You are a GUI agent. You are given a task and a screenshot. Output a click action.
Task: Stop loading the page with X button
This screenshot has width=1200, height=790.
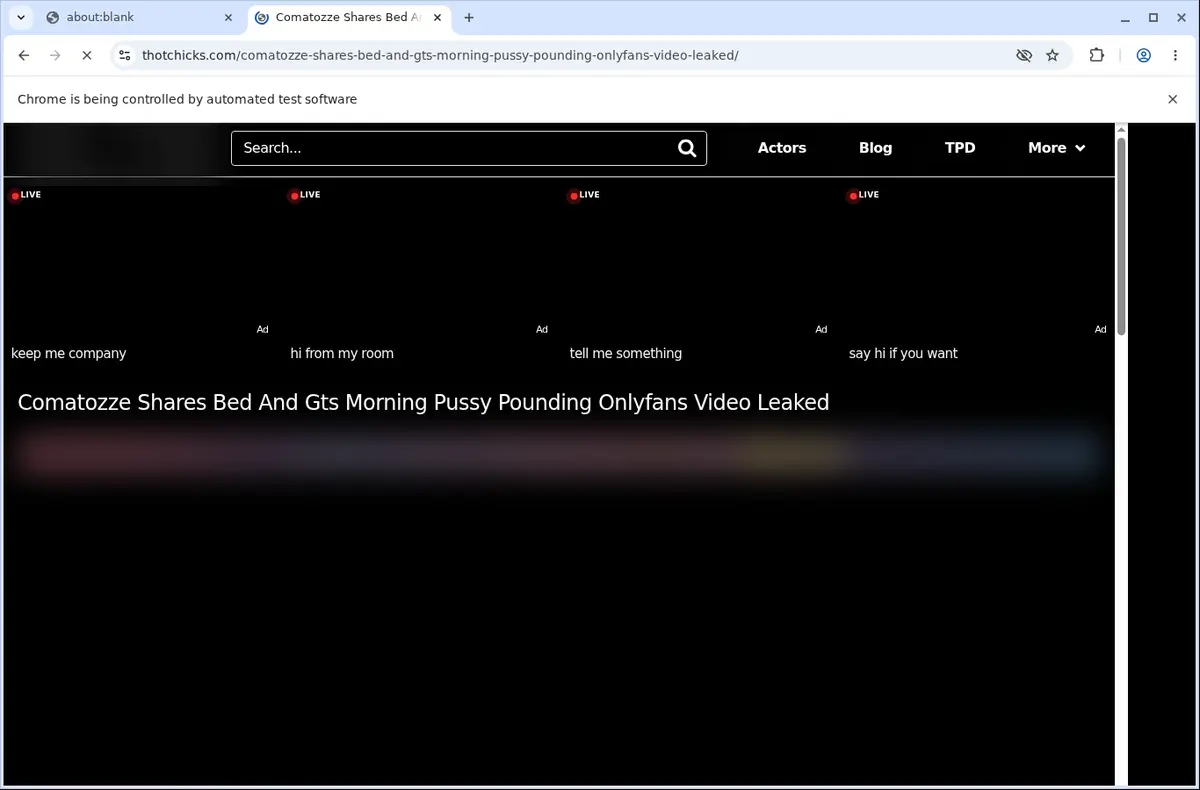(x=86, y=56)
